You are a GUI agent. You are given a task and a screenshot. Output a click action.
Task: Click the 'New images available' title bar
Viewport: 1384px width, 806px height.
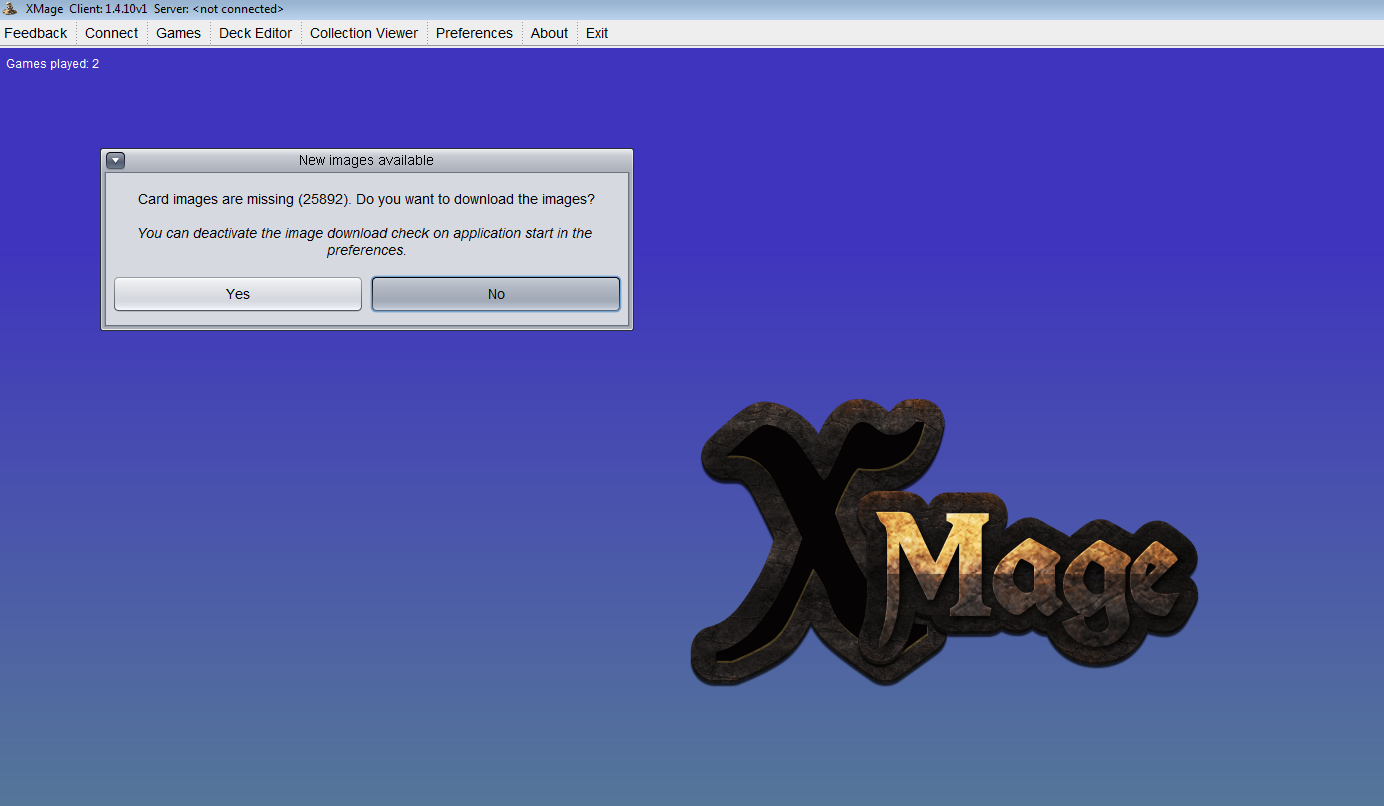tap(366, 160)
